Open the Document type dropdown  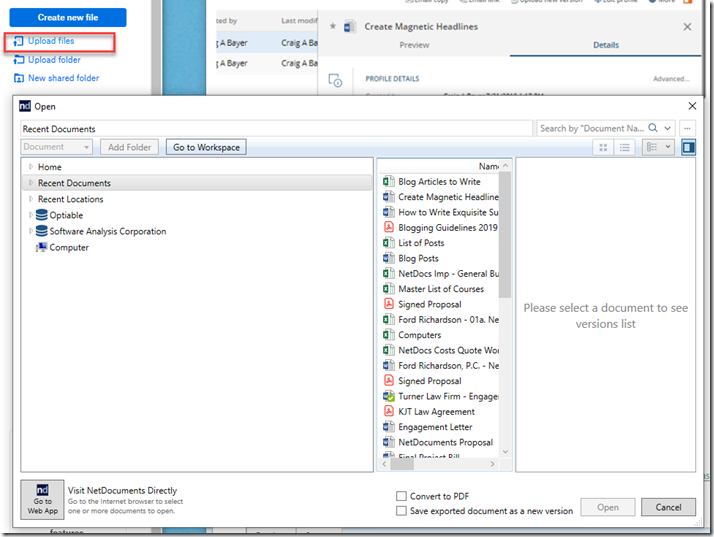[x=56, y=147]
